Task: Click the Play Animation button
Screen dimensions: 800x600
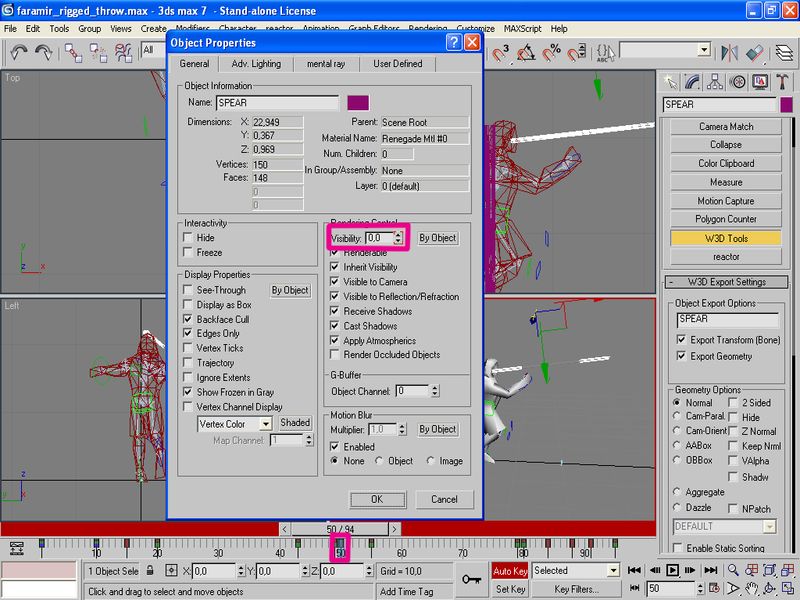Action: tap(672, 570)
